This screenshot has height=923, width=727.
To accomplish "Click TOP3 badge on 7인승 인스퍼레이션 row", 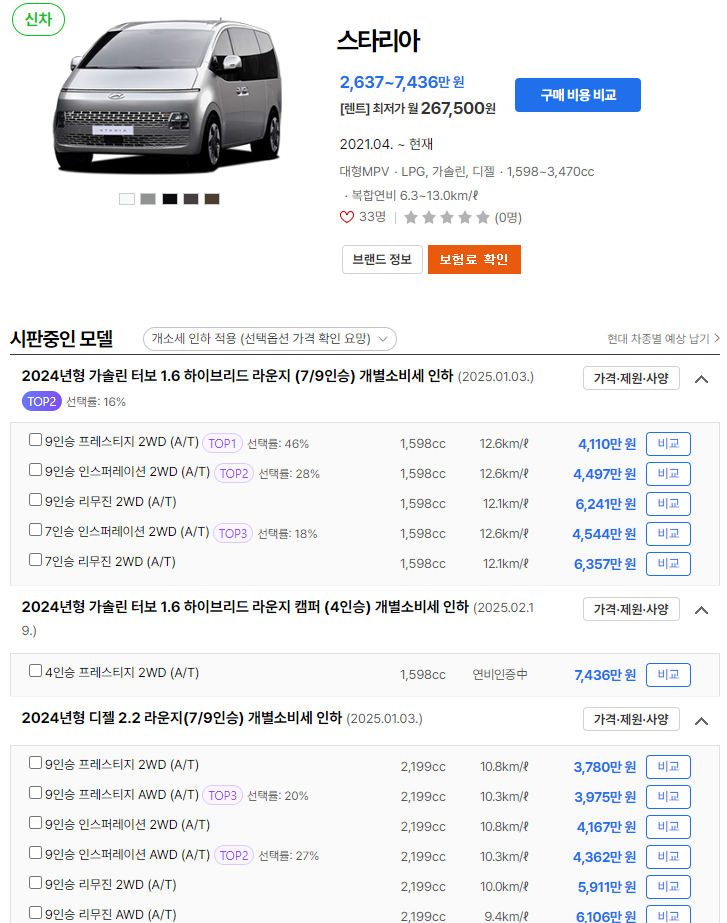I will (x=233, y=533).
